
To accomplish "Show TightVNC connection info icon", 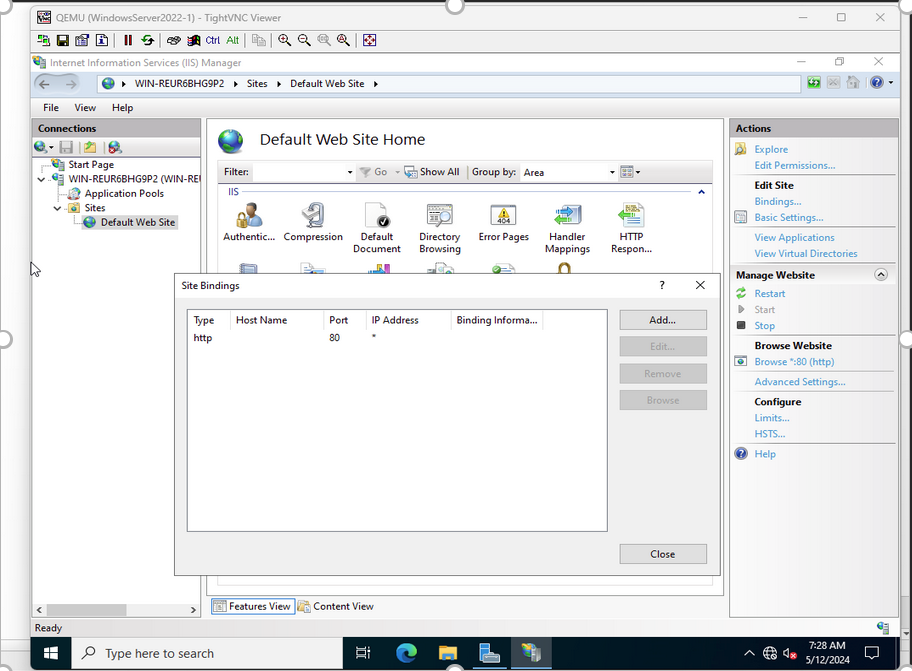I will pyautogui.click(x=102, y=40).
